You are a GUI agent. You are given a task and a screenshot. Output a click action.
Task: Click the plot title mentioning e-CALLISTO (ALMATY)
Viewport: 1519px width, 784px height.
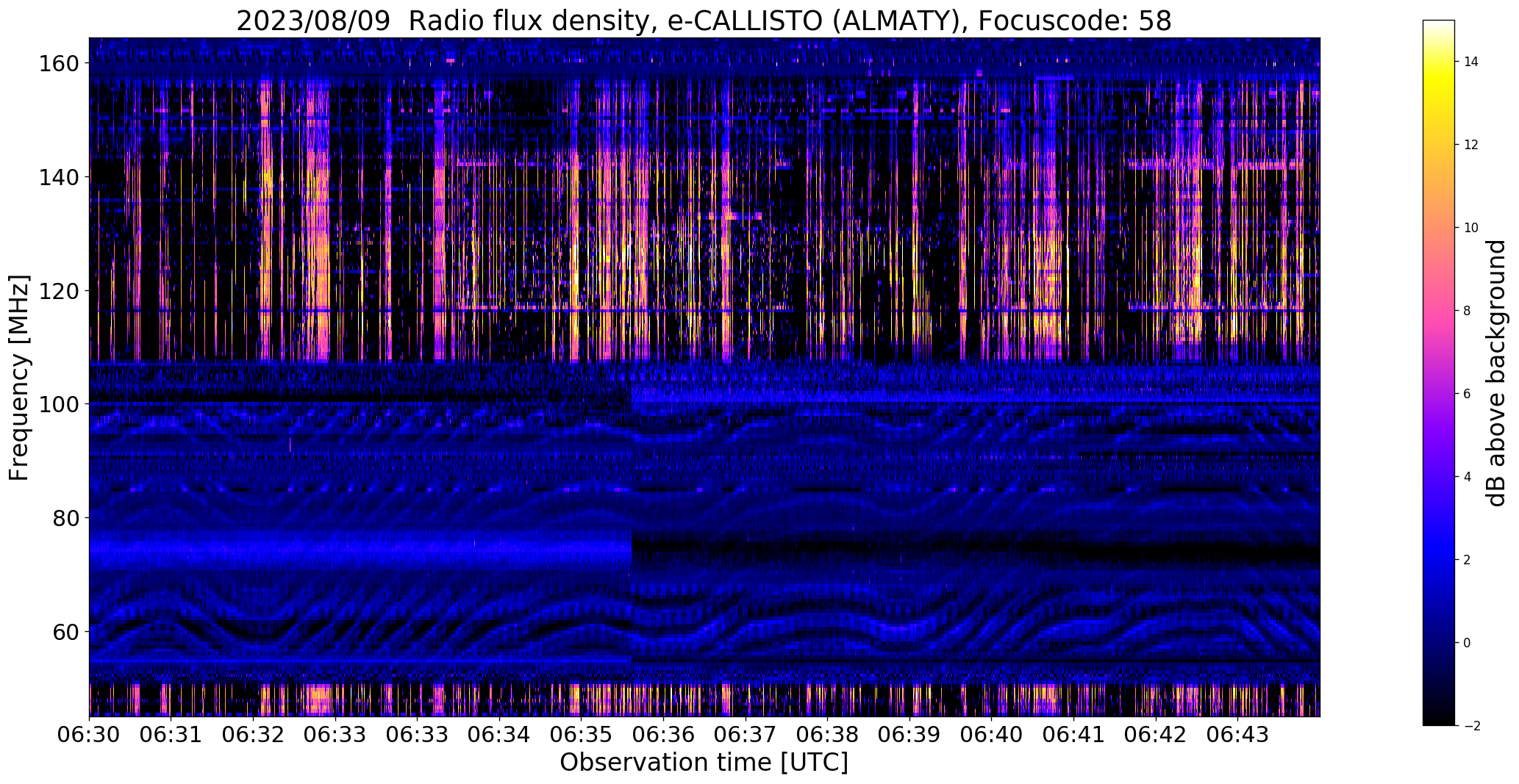pos(704,21)
